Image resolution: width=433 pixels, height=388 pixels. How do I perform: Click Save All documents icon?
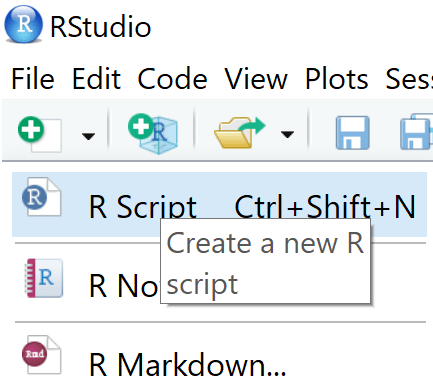tap(416, 131)
